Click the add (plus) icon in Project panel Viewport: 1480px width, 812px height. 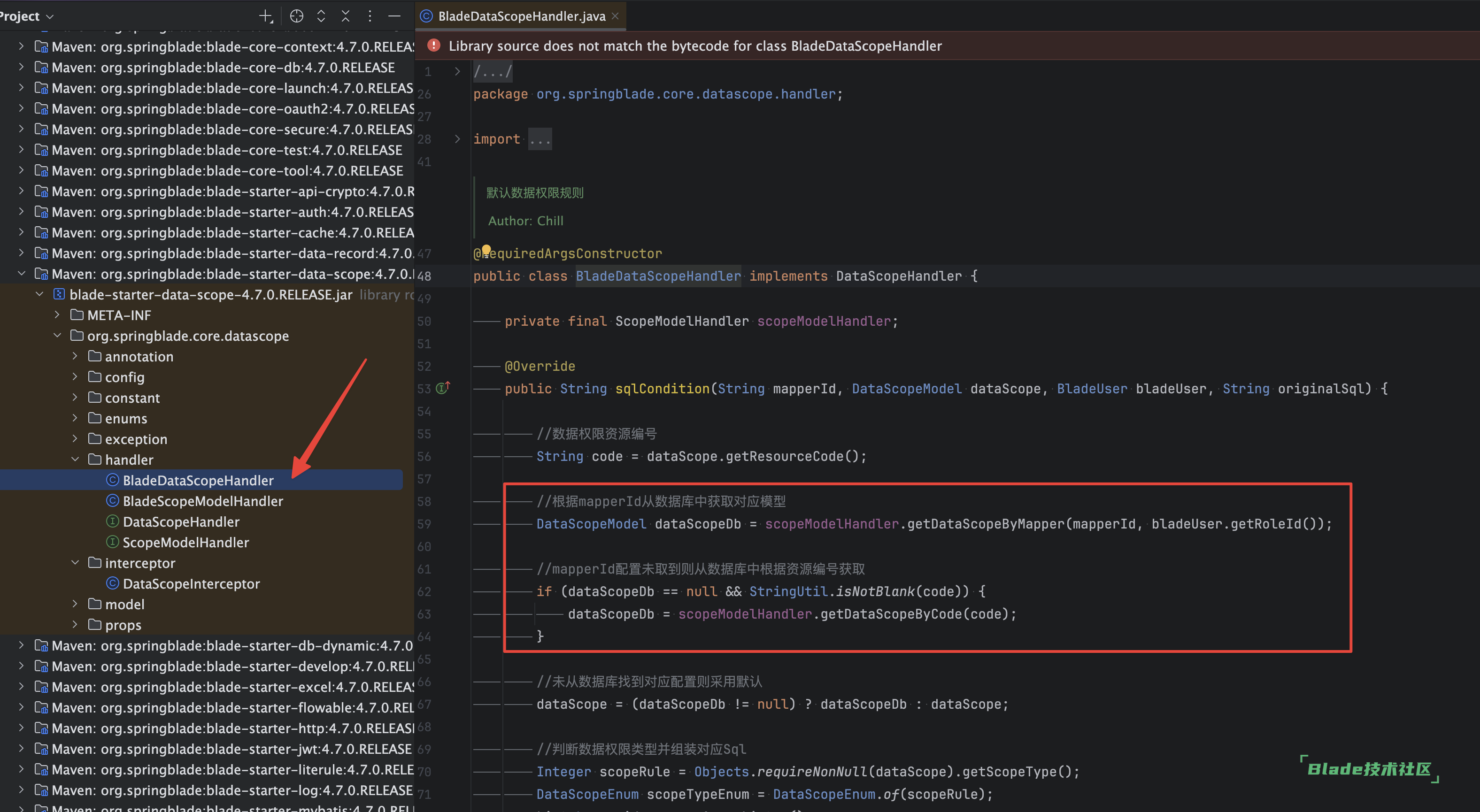(265, 16)
